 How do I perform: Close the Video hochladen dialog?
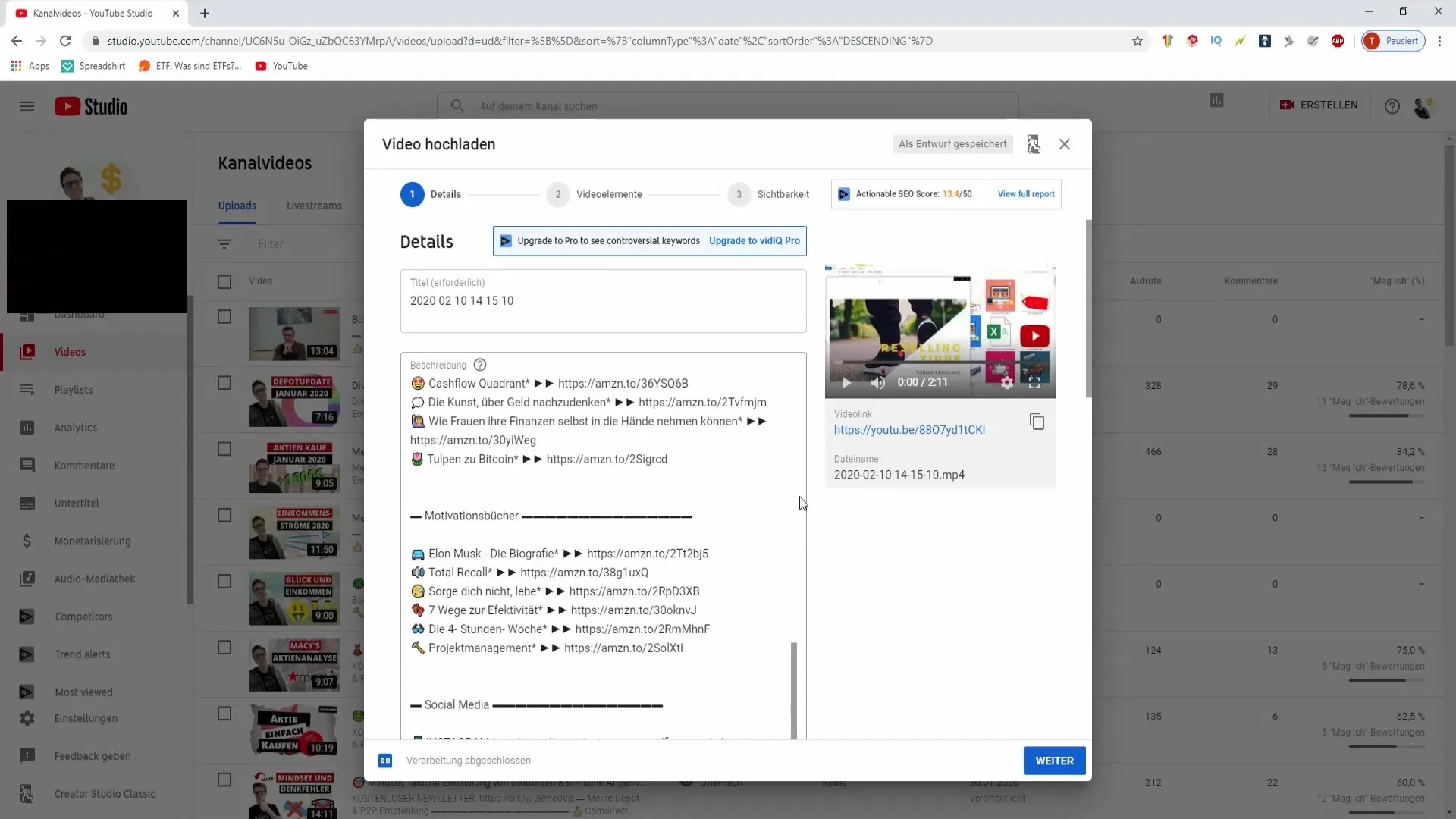(x=1065, y=144)
